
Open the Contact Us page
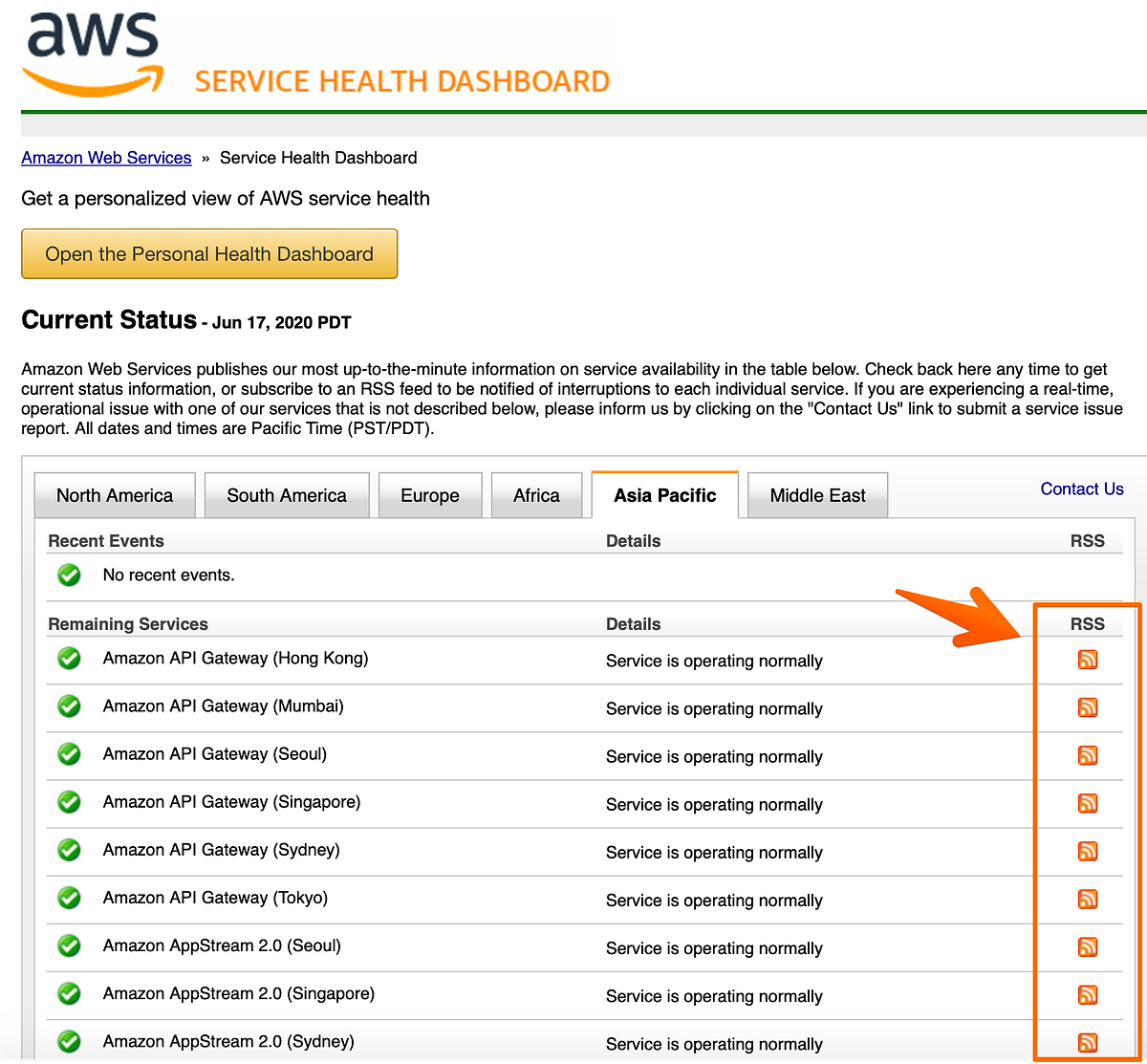1081,489
